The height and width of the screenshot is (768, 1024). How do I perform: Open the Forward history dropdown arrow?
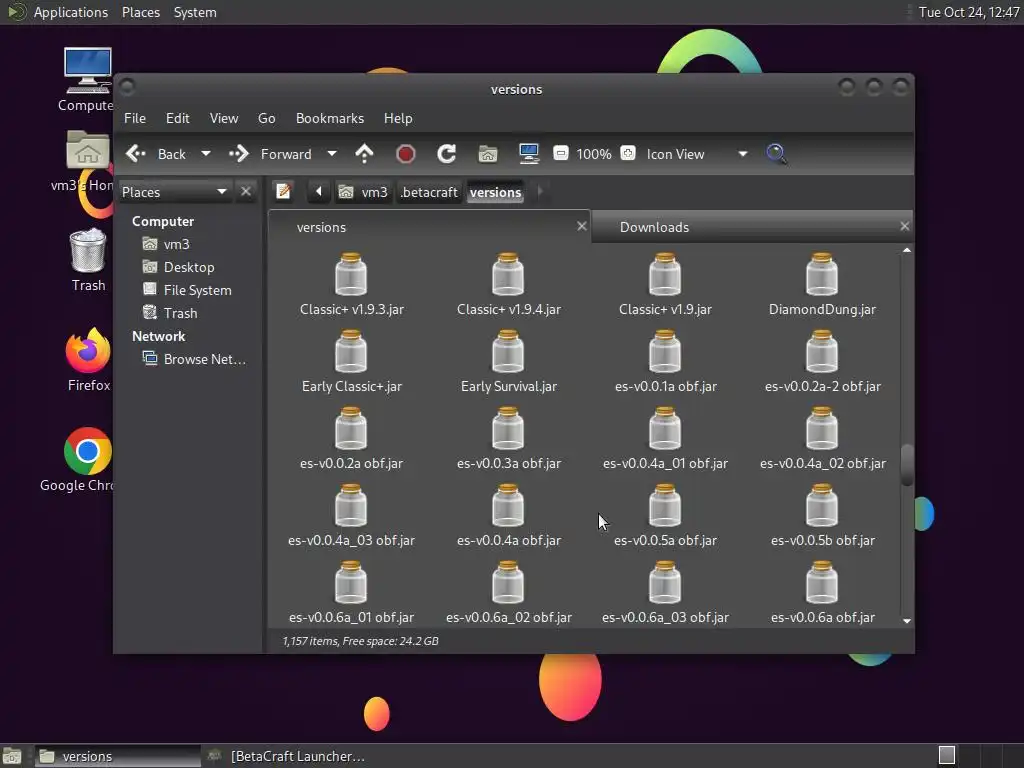pos(332,154)
